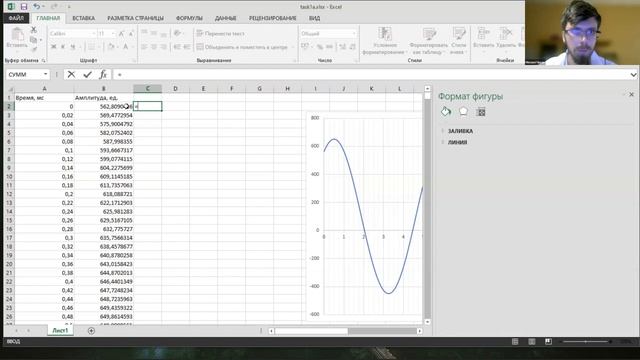640x360 pixels.
Task: Click the Wrap Text (Перенести текст) icon
Action: tap(200, 33)
